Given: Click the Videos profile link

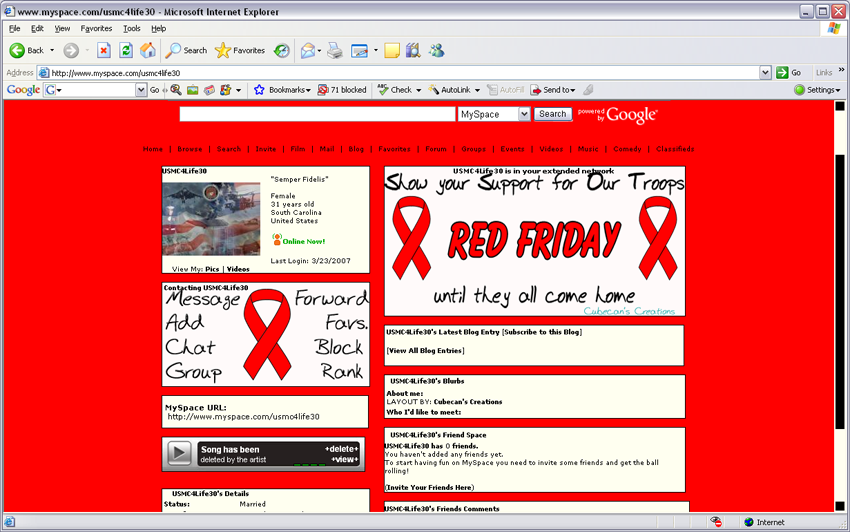Looking at the screenshot, I should 238,269.
